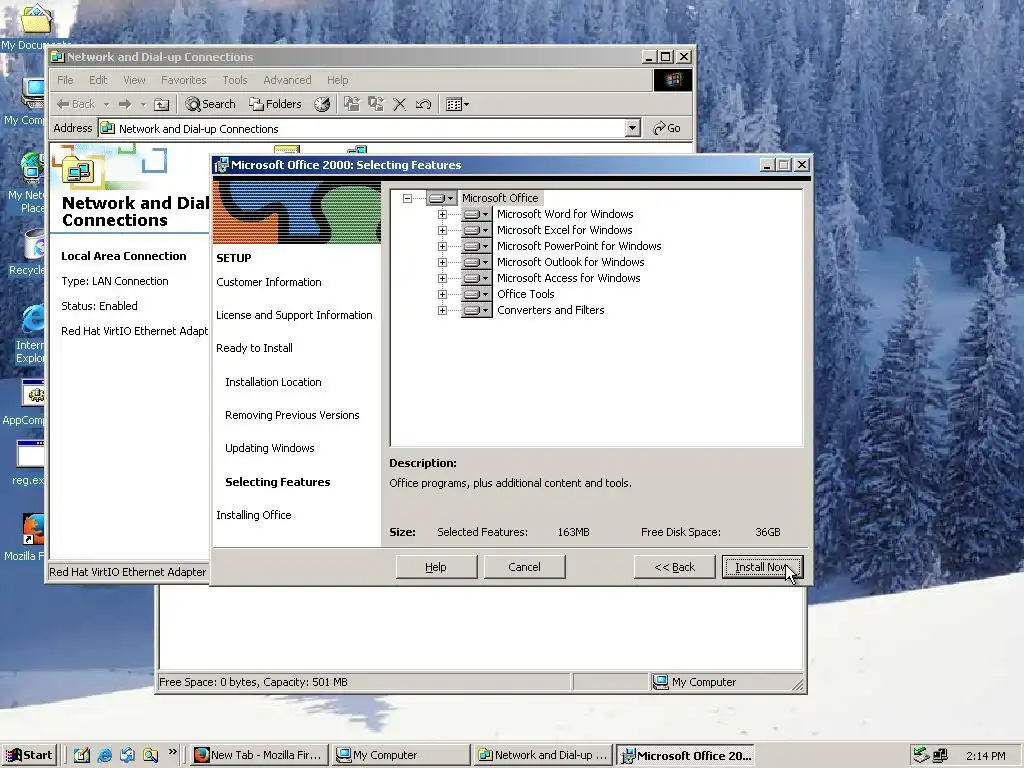Screen dimensions: 1024x768
Task: Open Edit menu in Network Connections window
Action: (98, 80)
